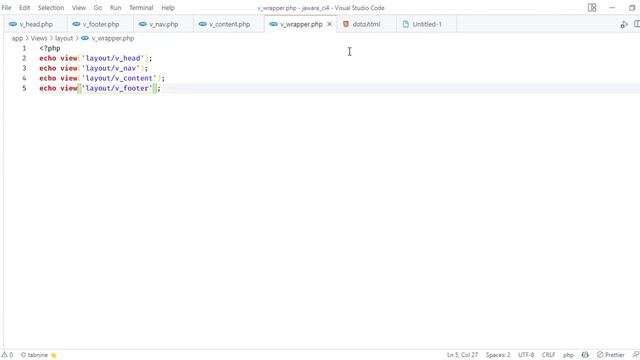This screenshot has width=640, height=360.
Task: Click the PHP file icon on v_head.php tab
Action: click(x=13, y=24)
